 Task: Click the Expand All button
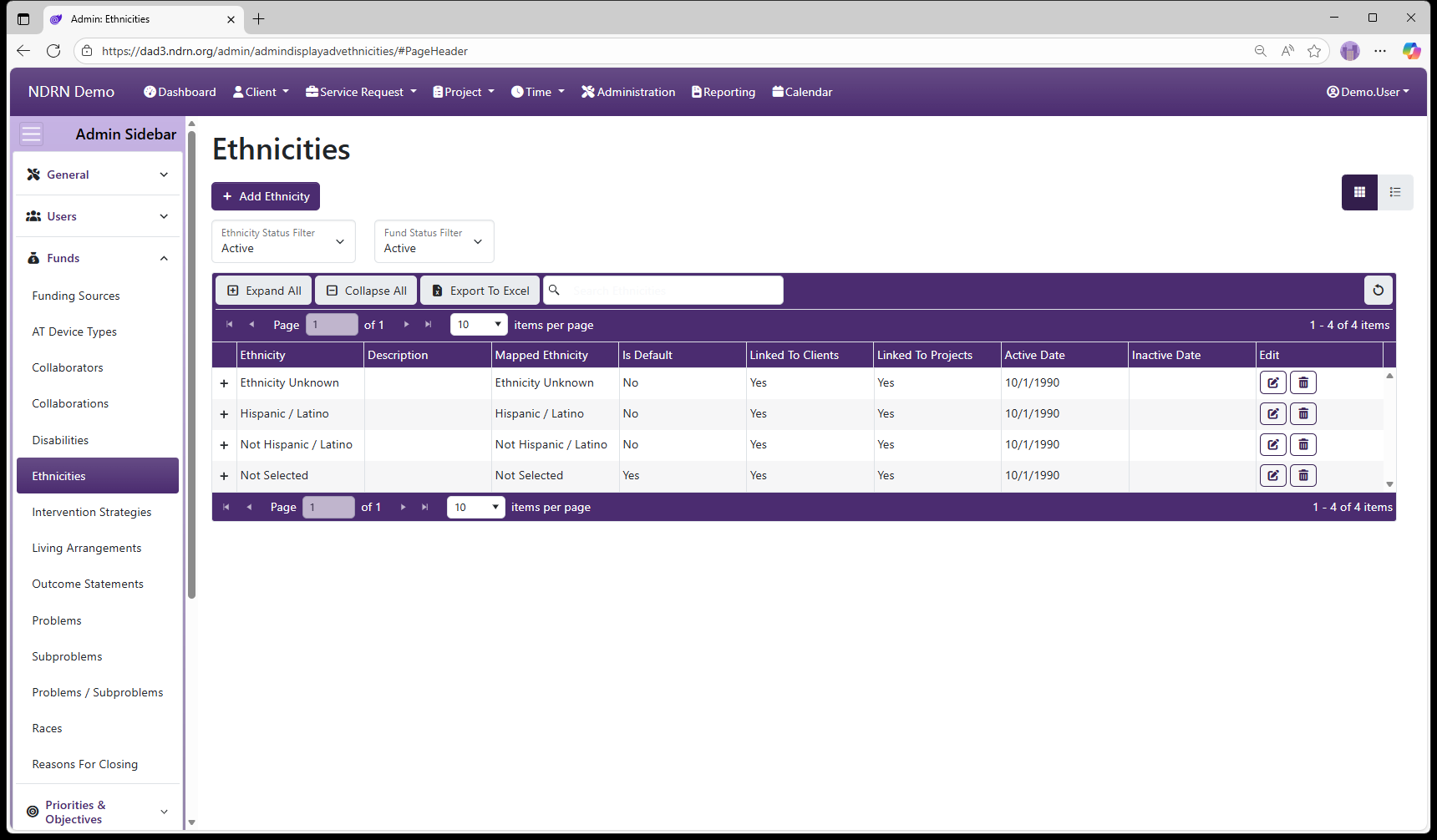[x=264, y=291]
